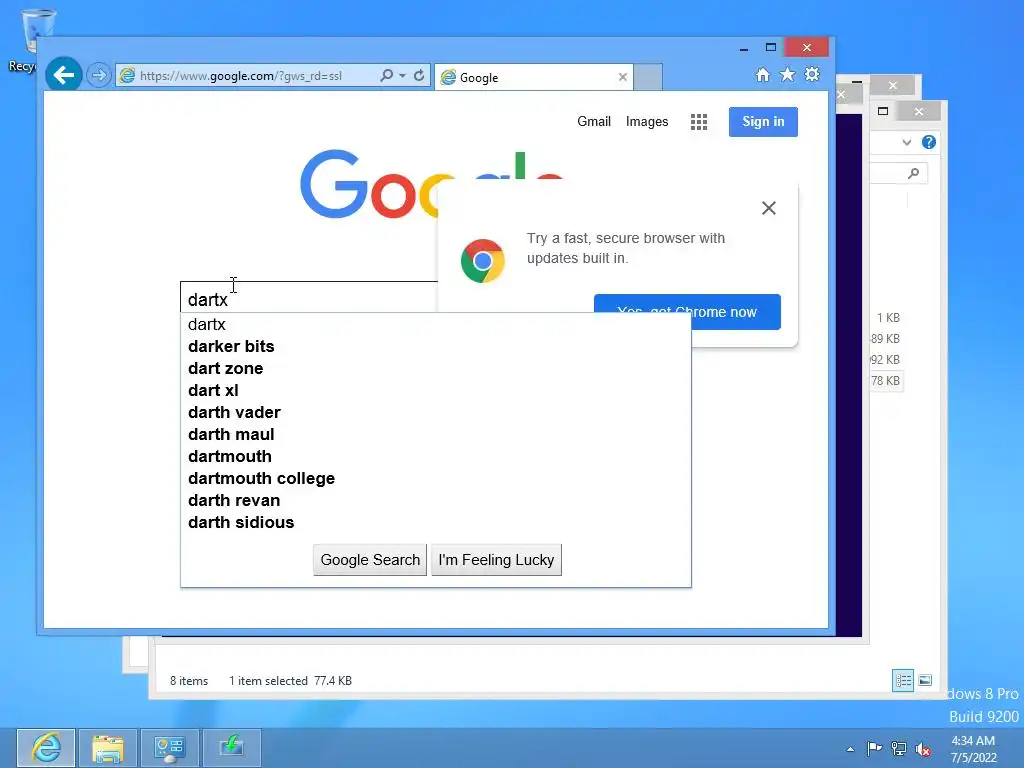Open File Explorer from the taskbar
1024x768 pixels.
[x=108, y=748]
